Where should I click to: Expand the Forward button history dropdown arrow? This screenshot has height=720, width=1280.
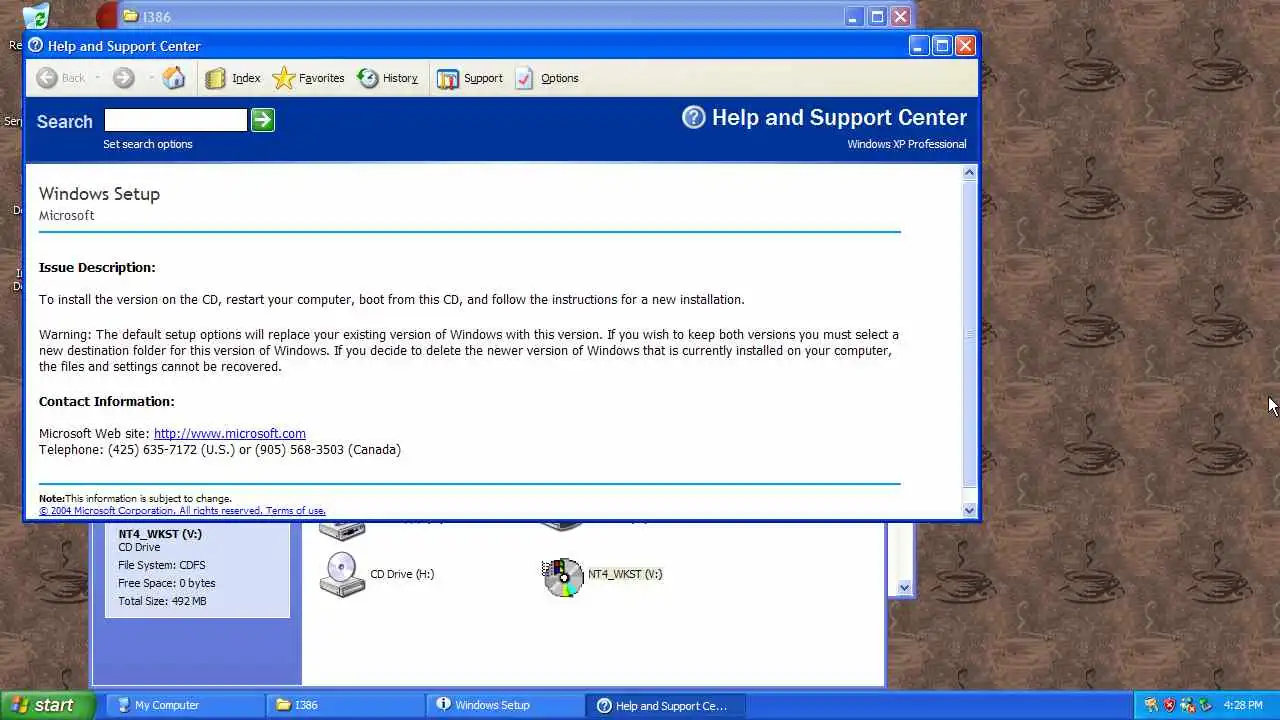tap(150, 78)
